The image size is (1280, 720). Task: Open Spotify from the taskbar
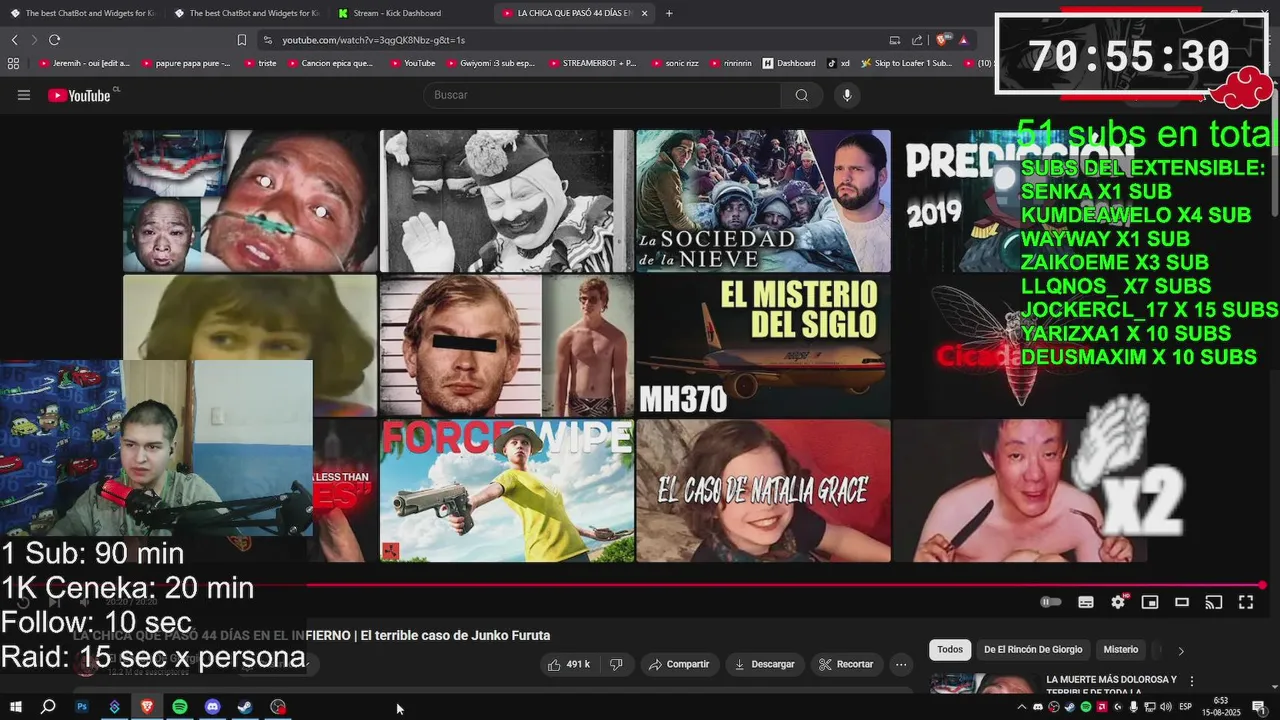[x=180, y=706]
